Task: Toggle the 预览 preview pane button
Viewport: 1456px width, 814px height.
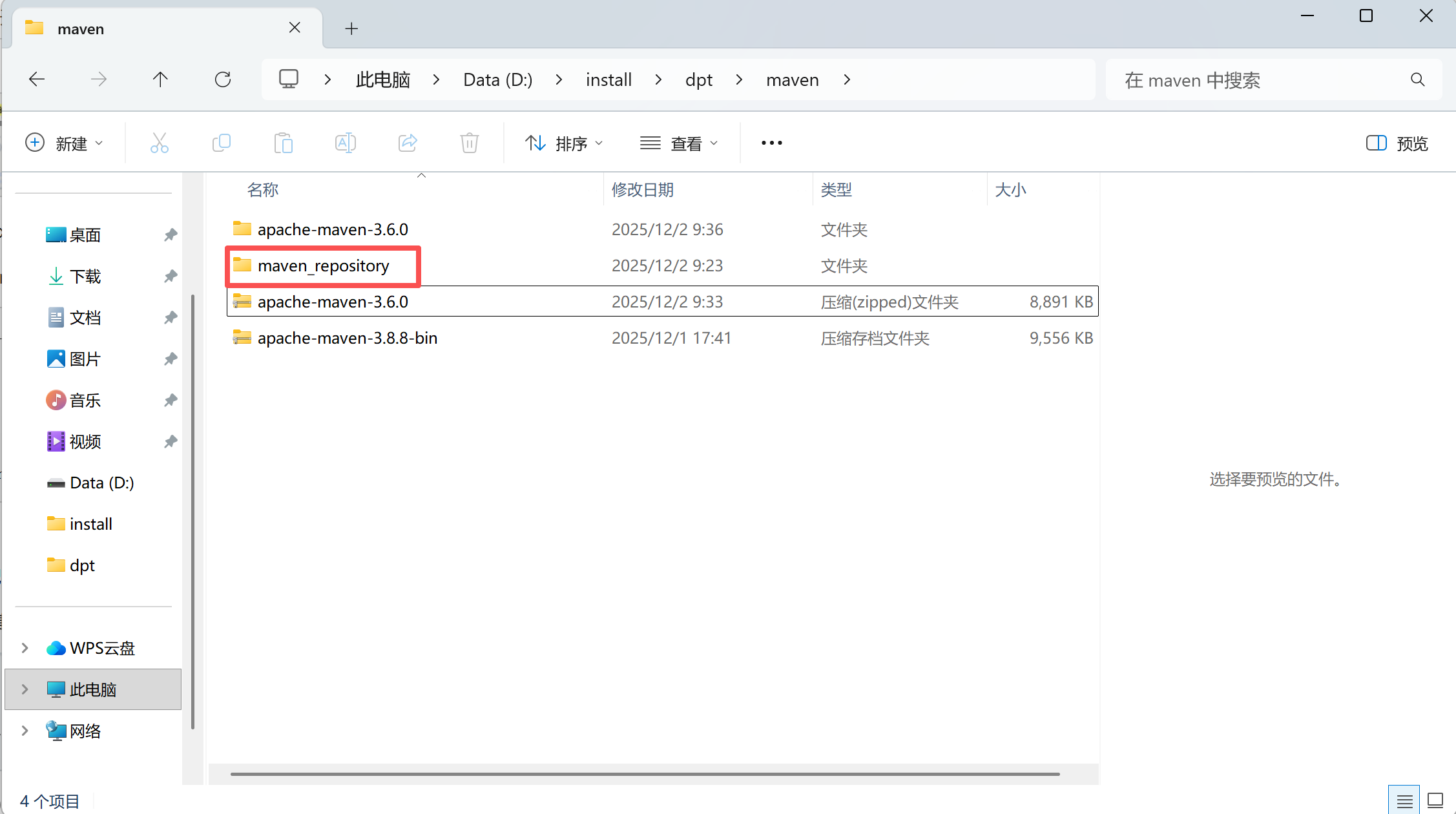Action: tap(1397, 143)
